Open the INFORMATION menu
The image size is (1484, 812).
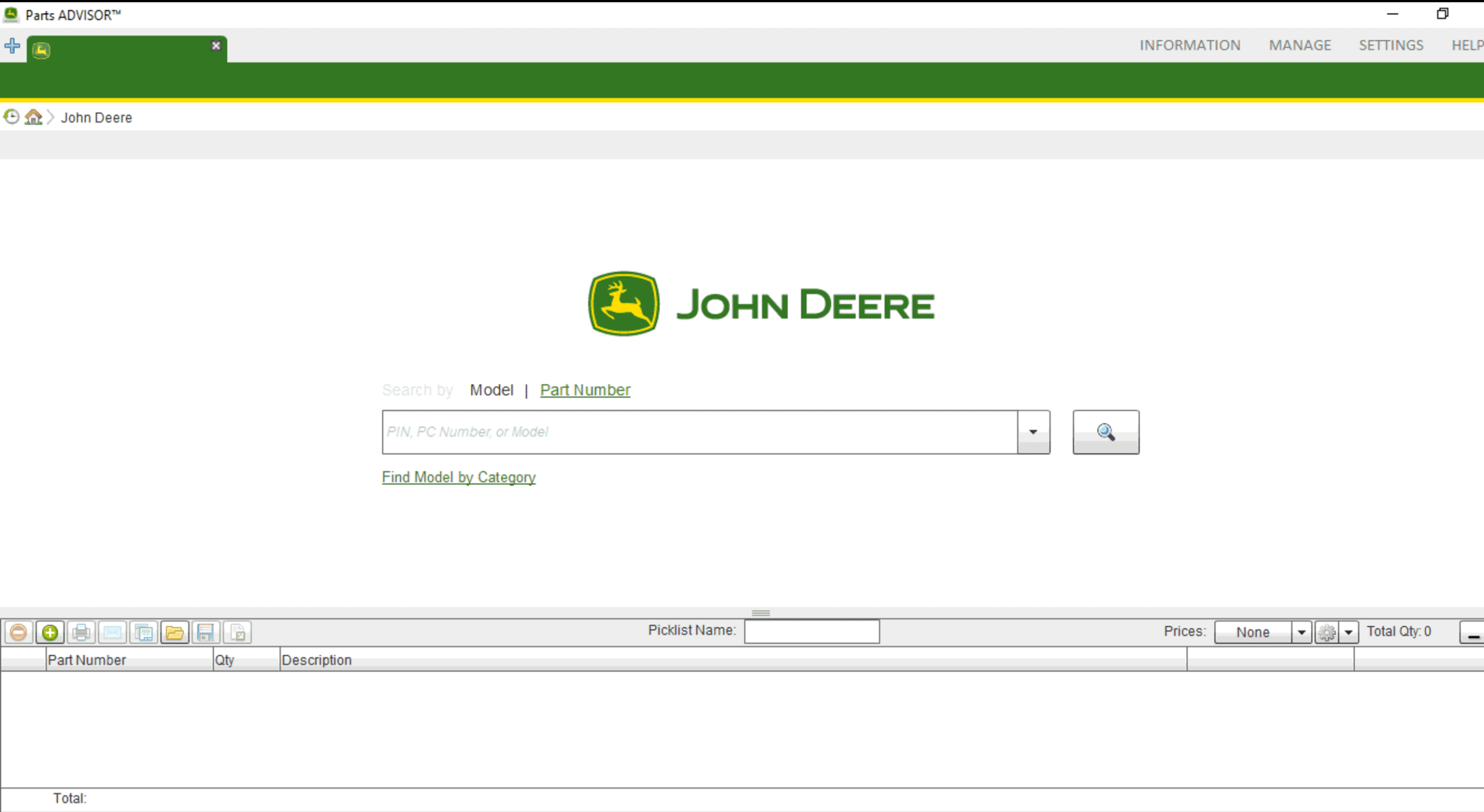1190,45
